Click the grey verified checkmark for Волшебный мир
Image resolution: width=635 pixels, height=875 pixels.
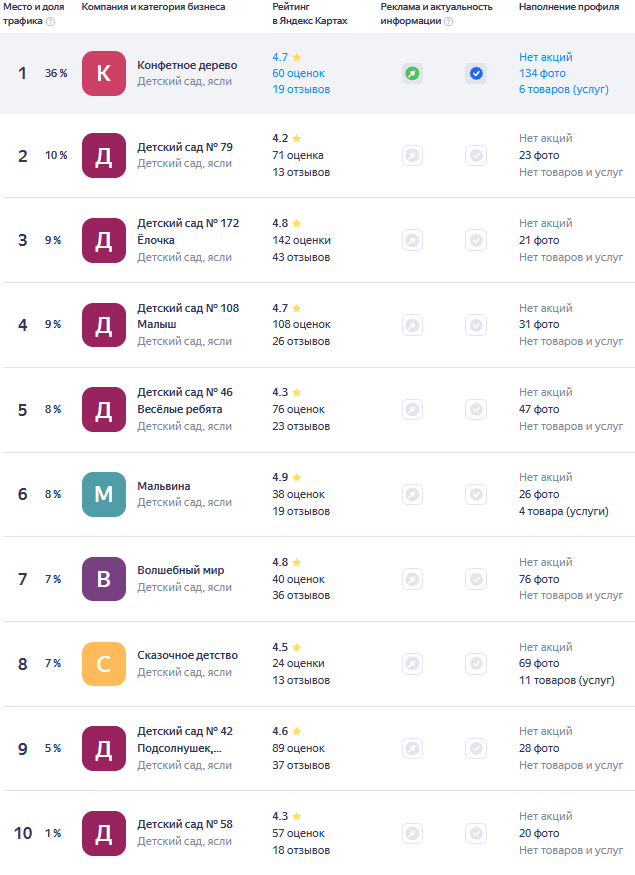pos(476,579)
